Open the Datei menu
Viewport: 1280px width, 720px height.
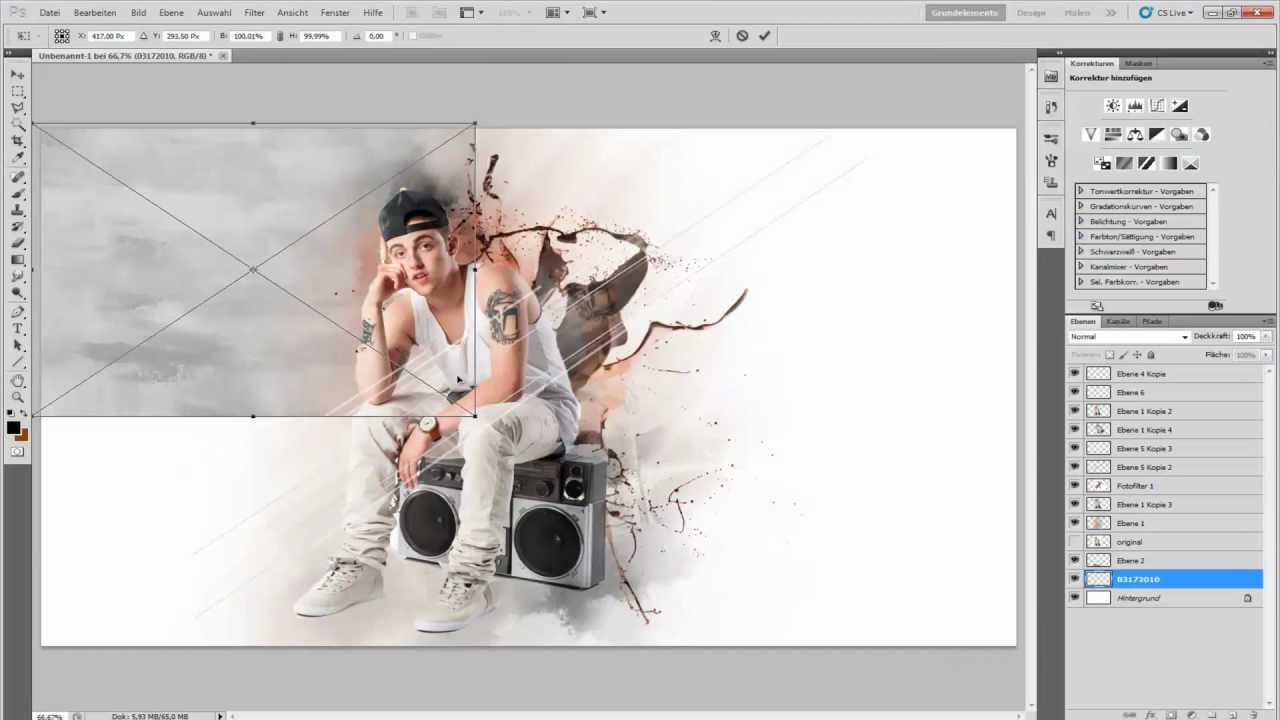click(49, 13)
